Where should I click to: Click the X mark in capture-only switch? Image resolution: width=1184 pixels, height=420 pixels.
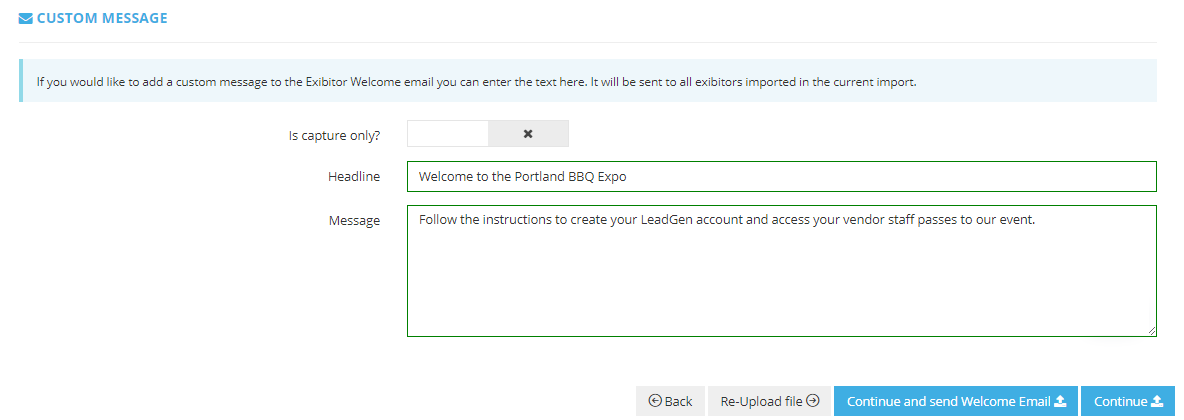point(529,134)
